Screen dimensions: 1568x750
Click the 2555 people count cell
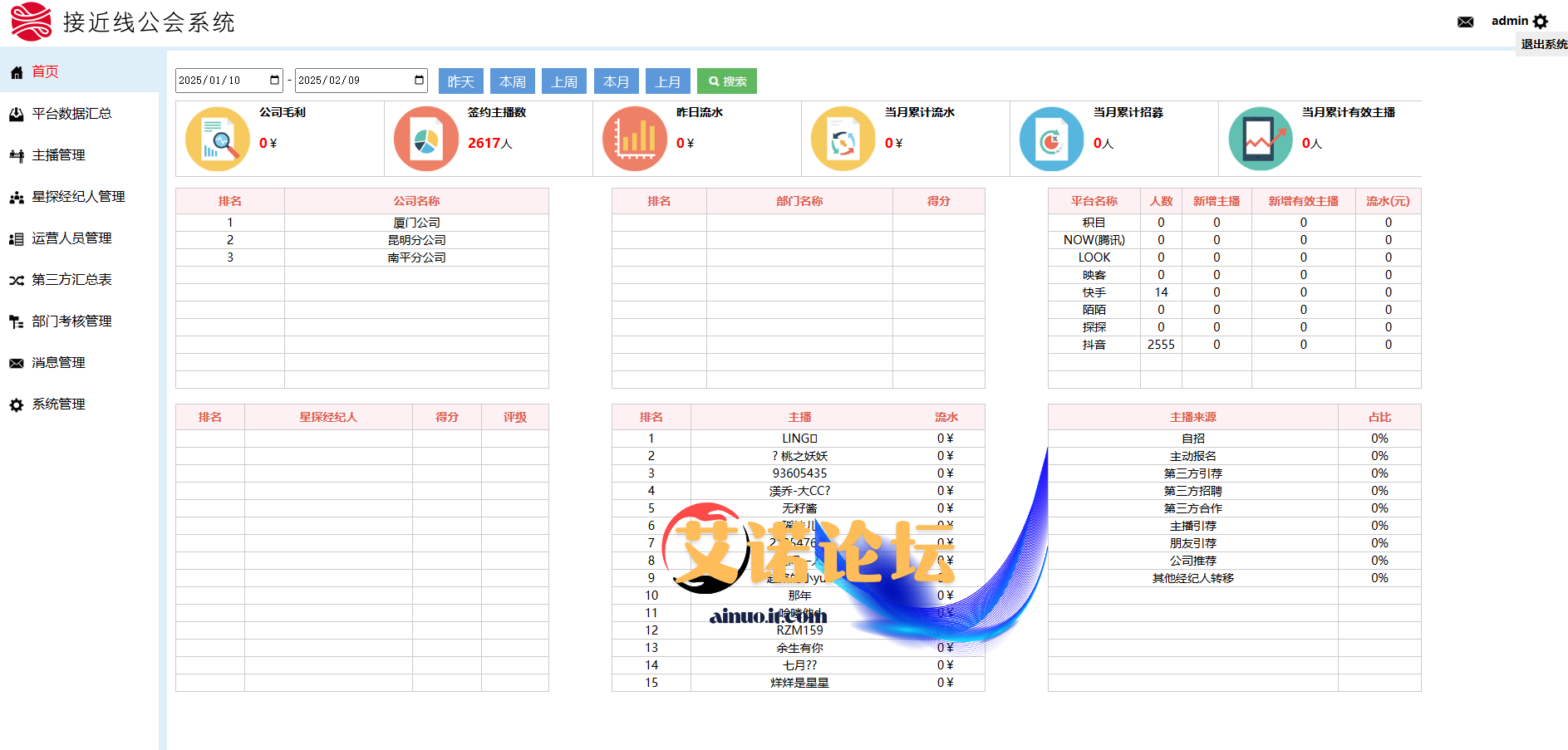click(x=1161, y=345)
